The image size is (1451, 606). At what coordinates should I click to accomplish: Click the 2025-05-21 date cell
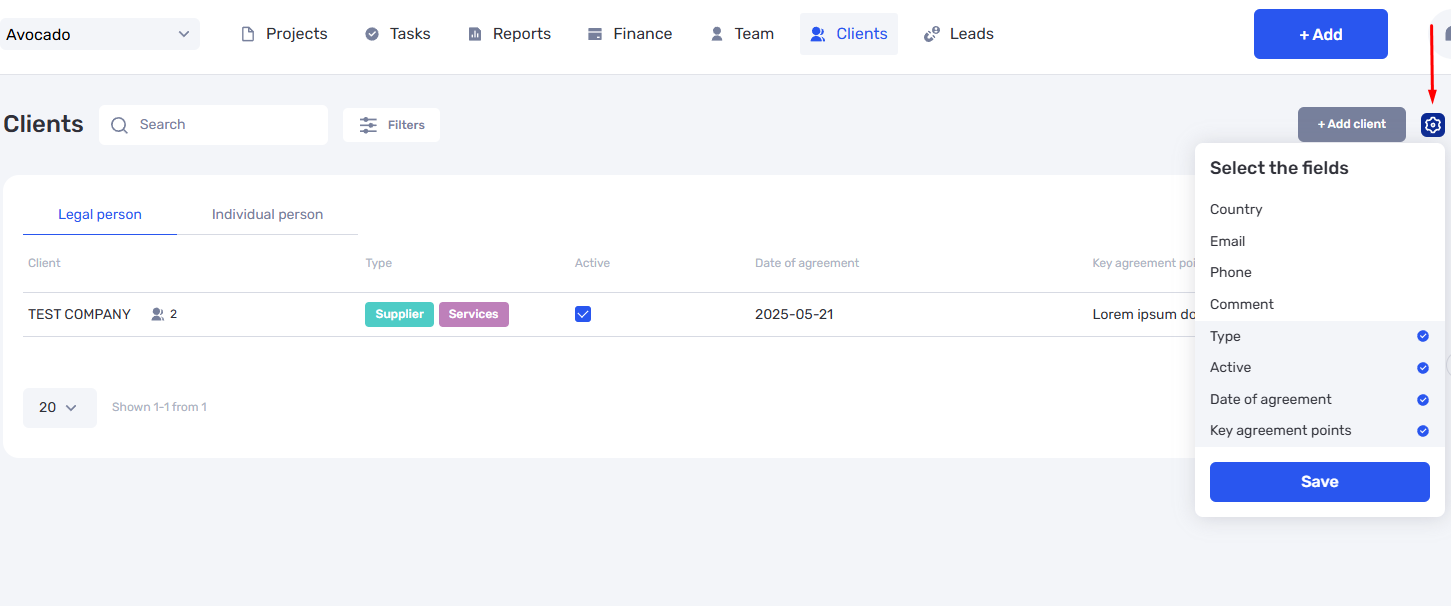click(794, 314)
